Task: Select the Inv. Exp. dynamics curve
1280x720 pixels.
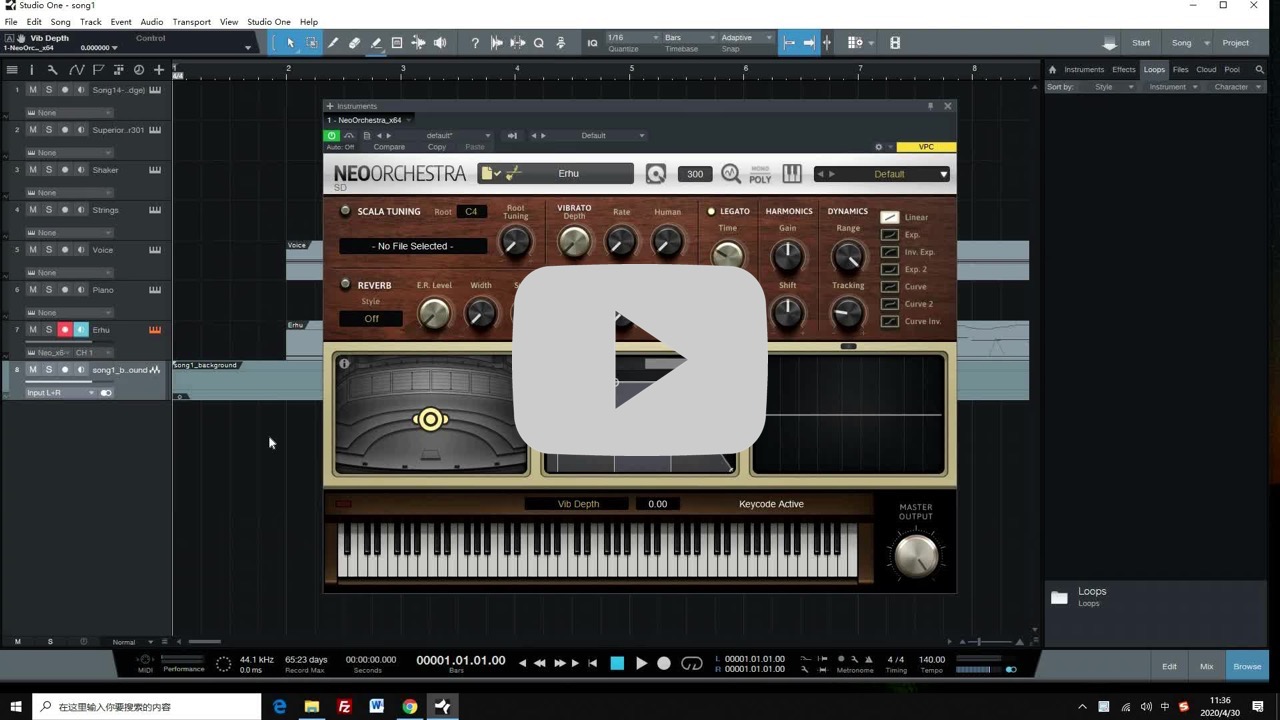Action: tap(889, 252)
